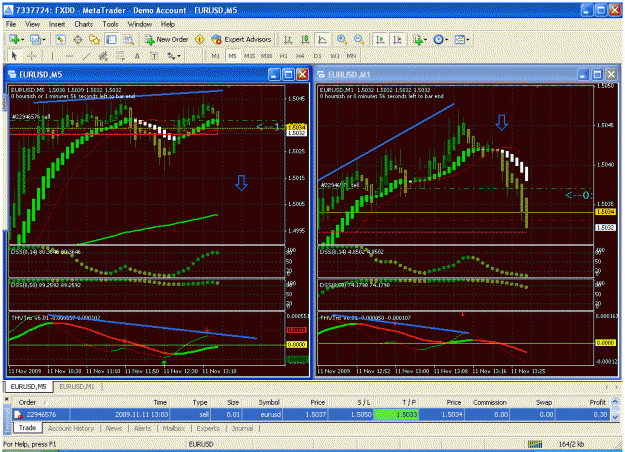Toggle the Navigator panel (folder-star icon)
The image size is (625, 452).
click(x=94, y=39)
